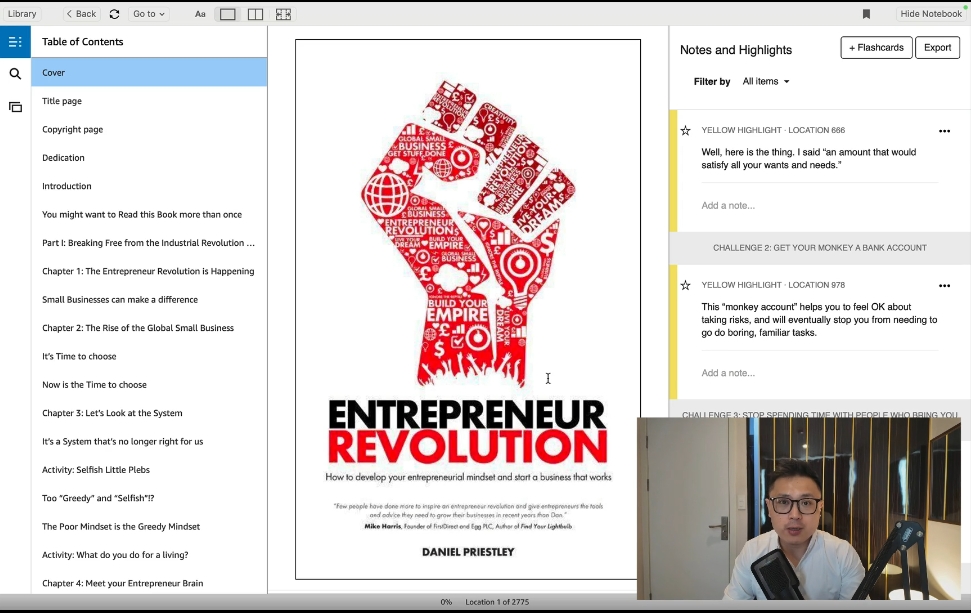This screenshot has height=613, width=971.
Task: Open Activity: What do you do for a living?
Action: pyautogui.click(x=149, y=555)
